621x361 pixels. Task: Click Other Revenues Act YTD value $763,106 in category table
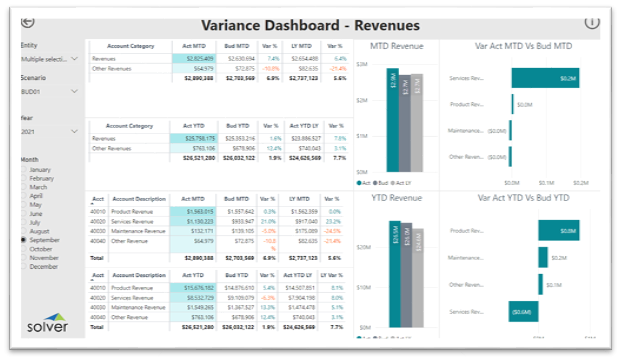[x=194, y=148]
